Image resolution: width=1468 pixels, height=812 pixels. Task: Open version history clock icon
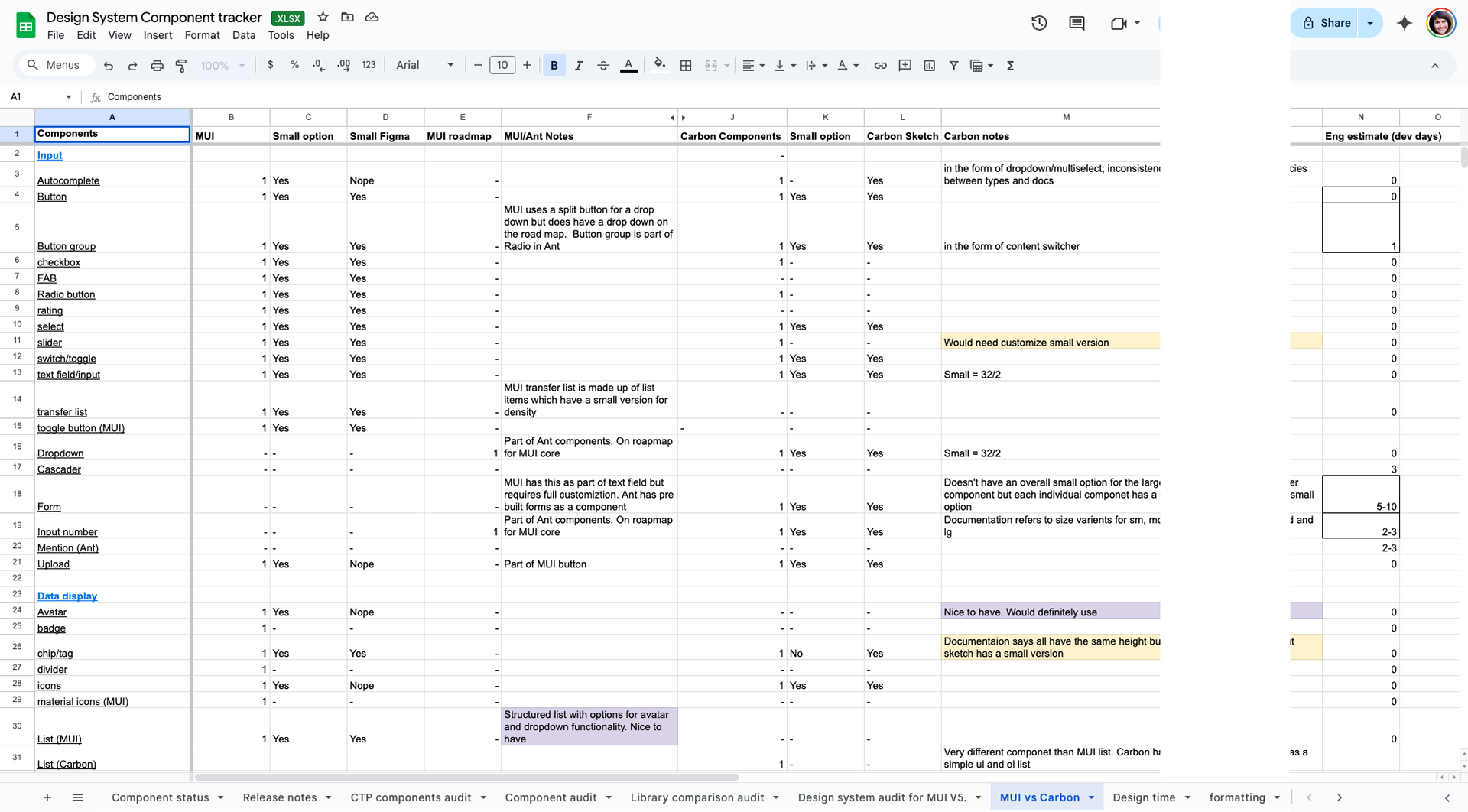pos(1039,23)
